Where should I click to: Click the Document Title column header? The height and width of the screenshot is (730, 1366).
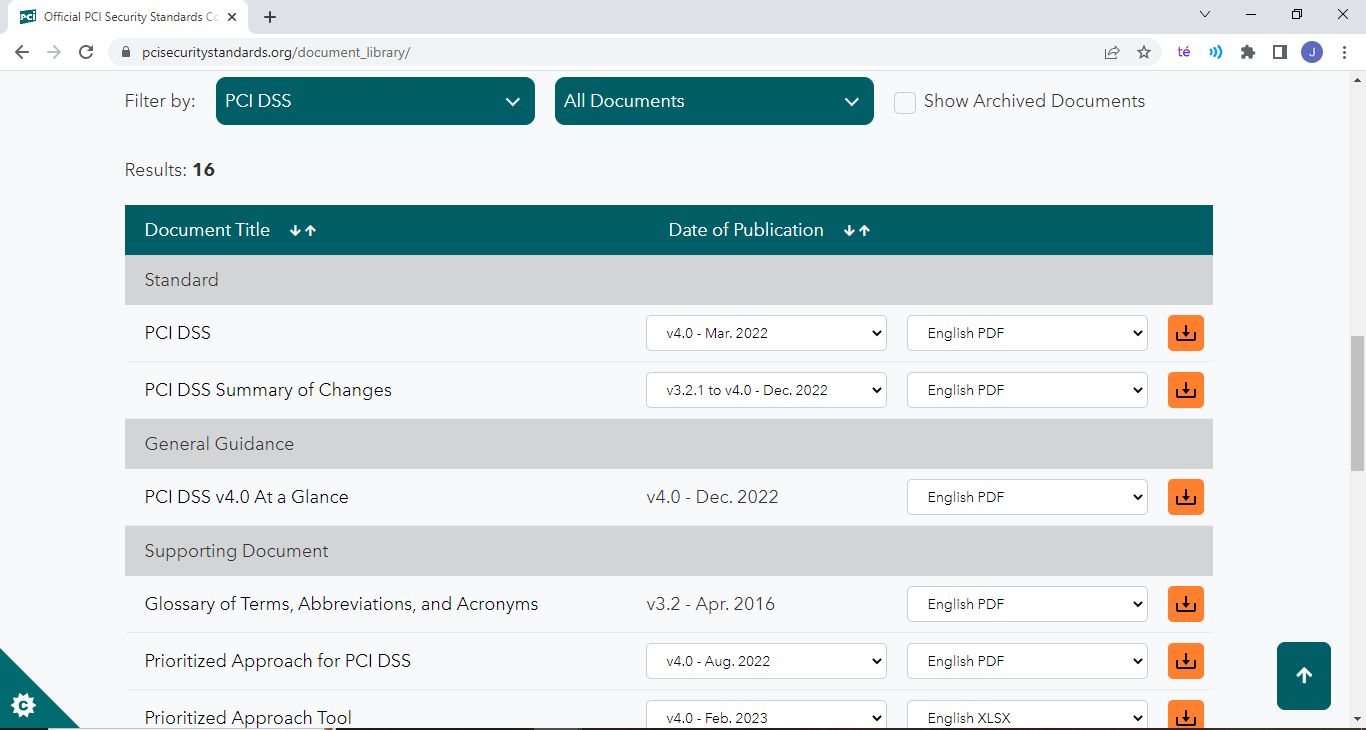point(207,230)
